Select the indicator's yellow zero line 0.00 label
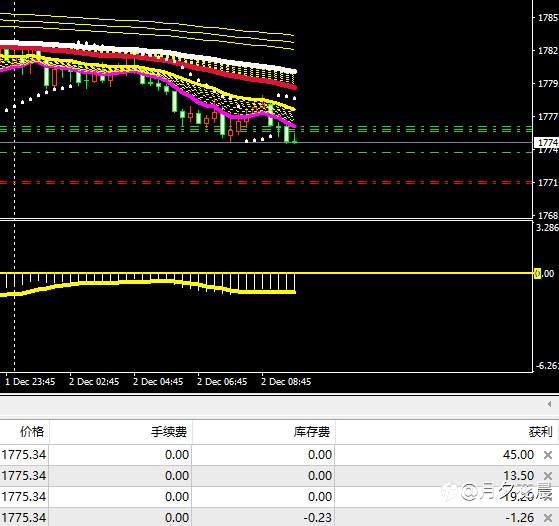Image resolution: width=559 pixels, height=526 pixels. tap(544, 274)
